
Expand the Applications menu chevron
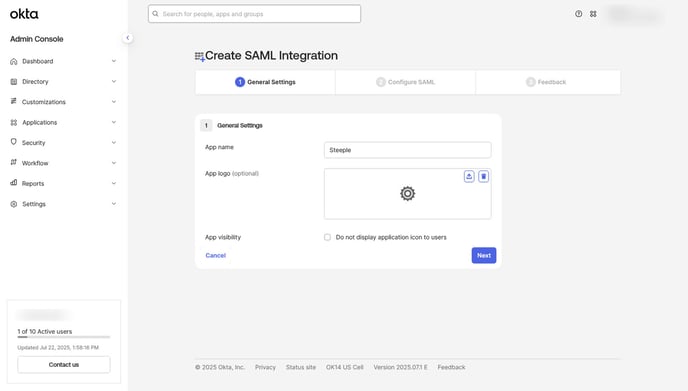(114, 122)
